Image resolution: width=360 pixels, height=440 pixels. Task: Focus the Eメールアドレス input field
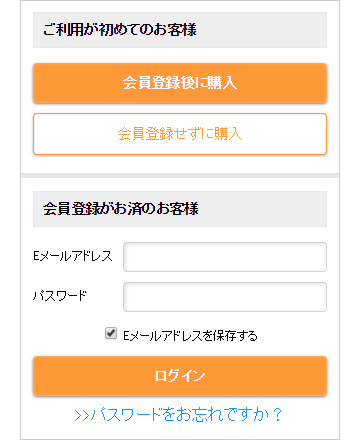225,257
